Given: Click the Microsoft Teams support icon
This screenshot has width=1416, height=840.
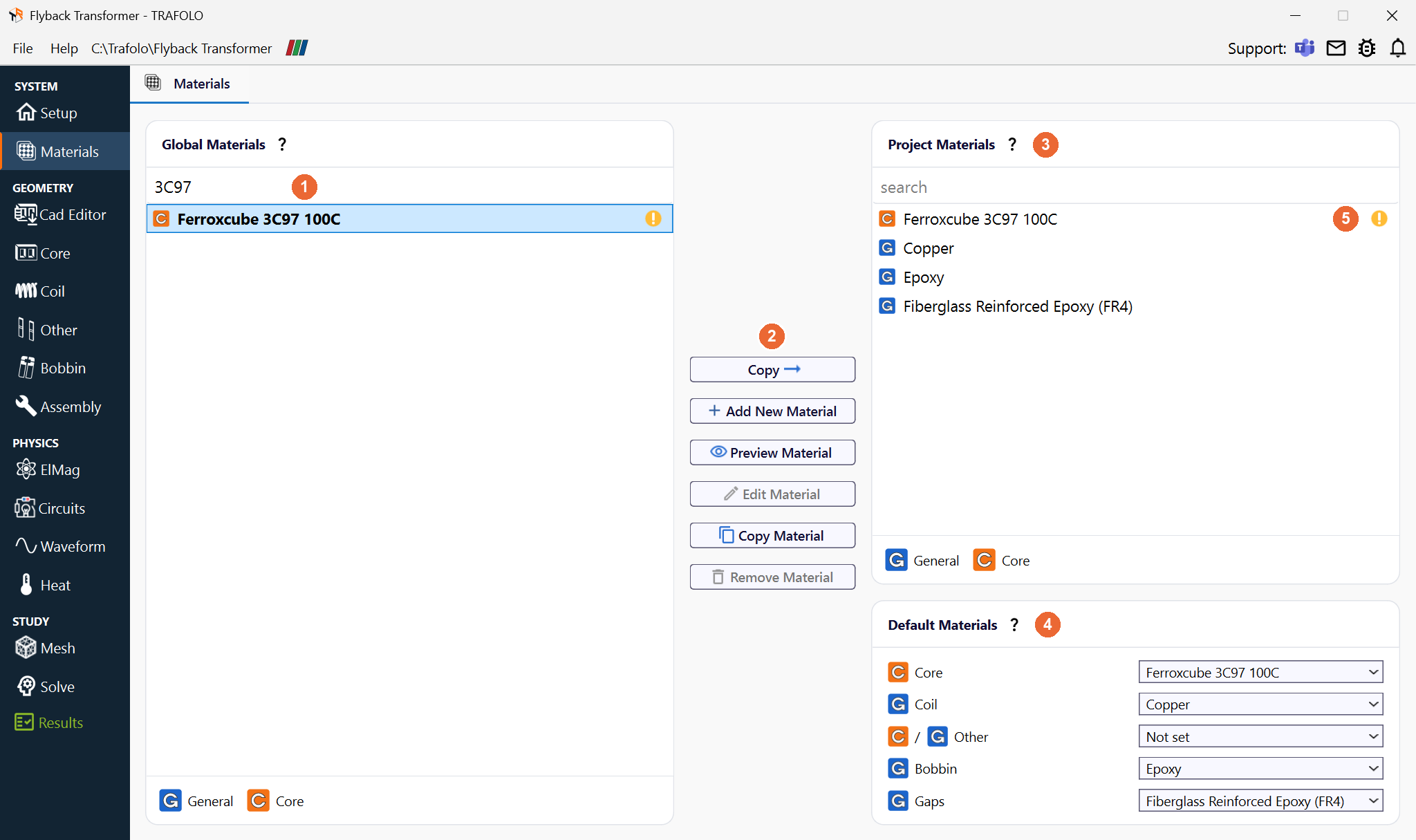Looking at the screenshot, I should pos(1305,48).
